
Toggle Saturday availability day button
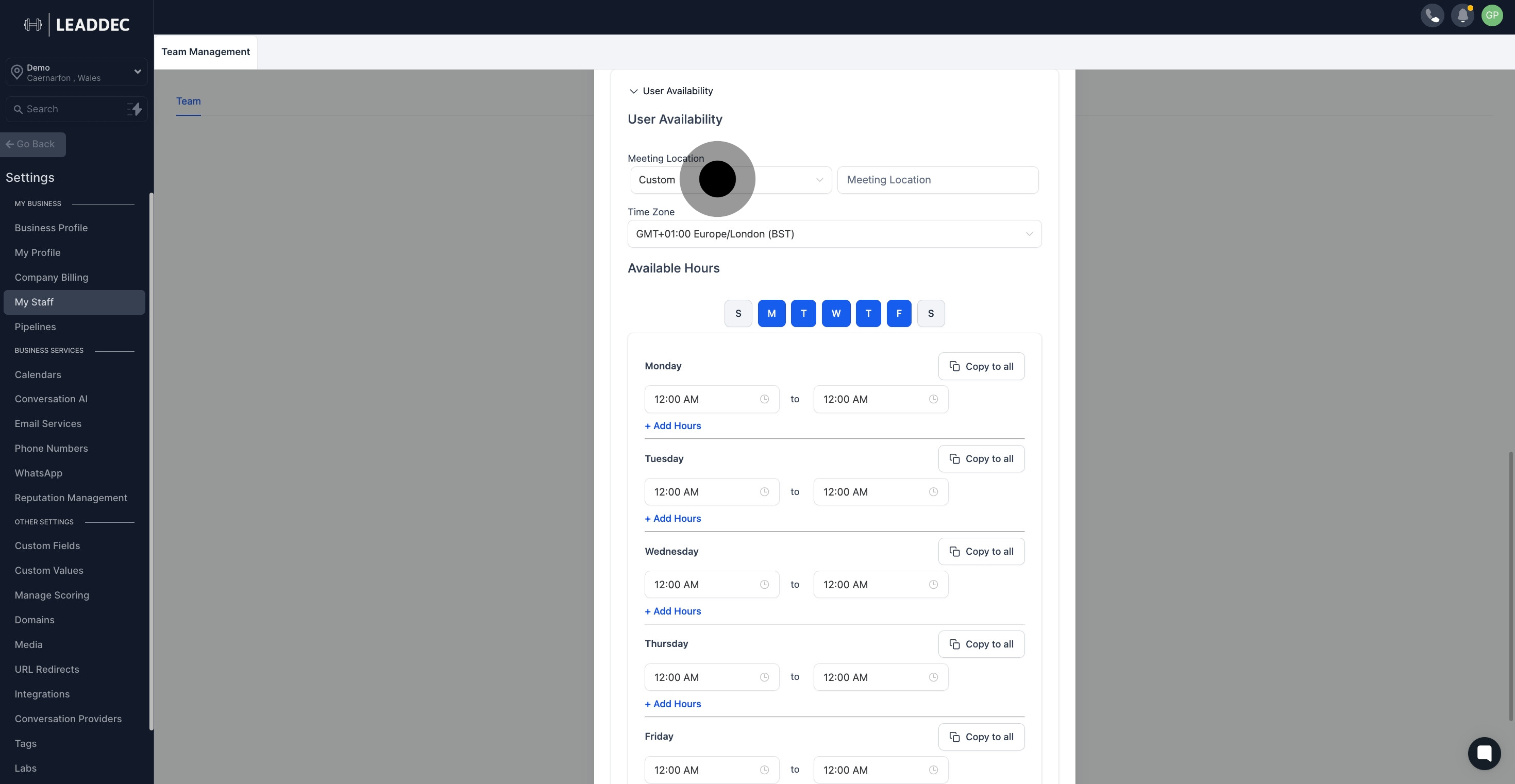[x=931, y=313]
